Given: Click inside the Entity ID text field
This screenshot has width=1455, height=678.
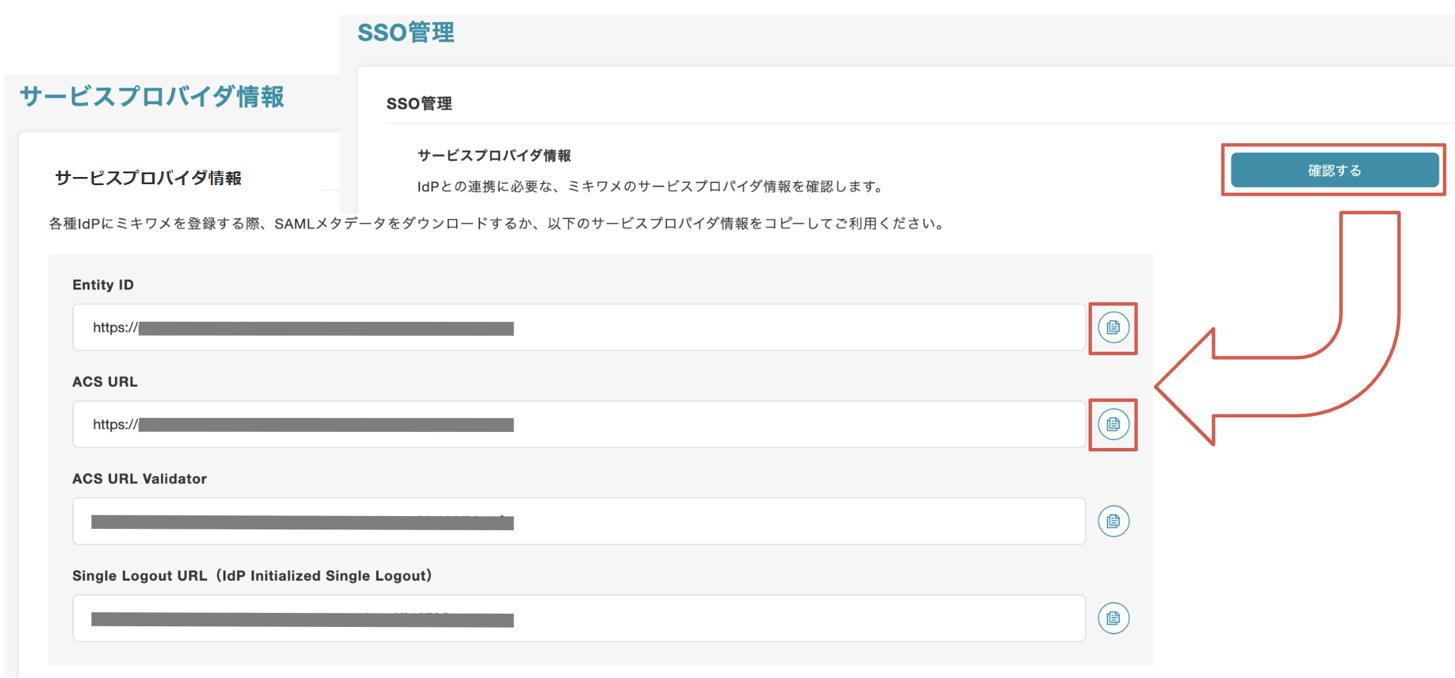Looking at the screenshot, I should (578, 328).
